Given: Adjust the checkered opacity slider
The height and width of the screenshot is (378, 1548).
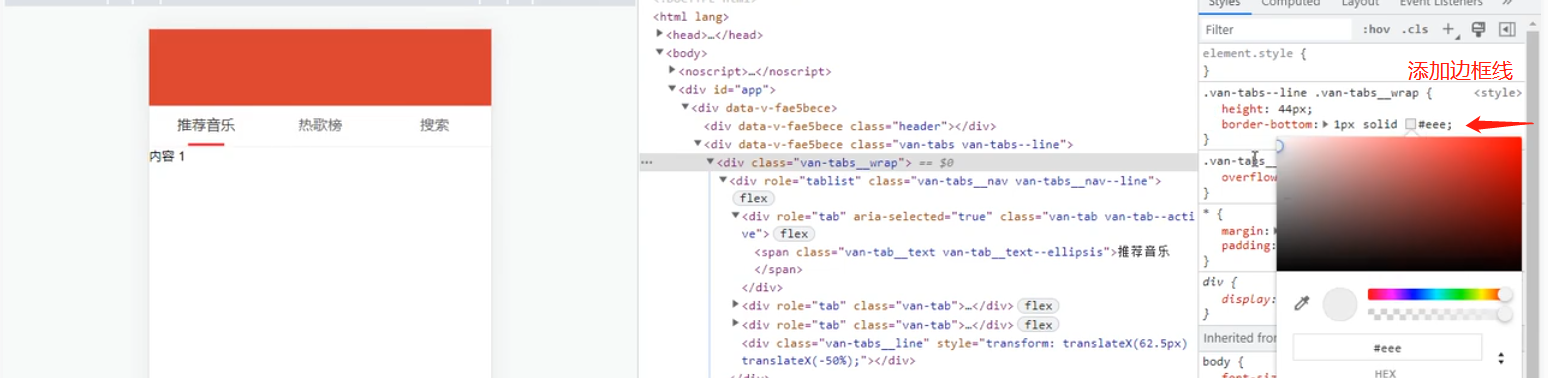Looking at the screenshot, I should coord(1436,314).
